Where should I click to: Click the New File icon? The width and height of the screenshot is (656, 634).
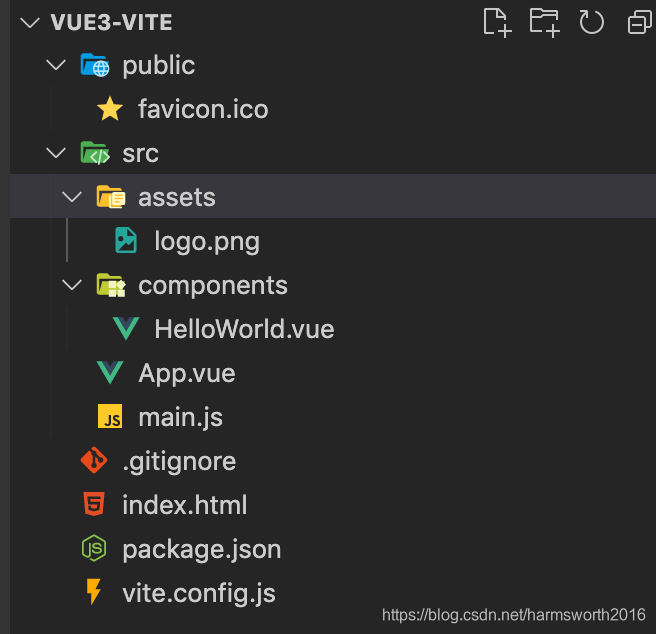tap(497, 23)
